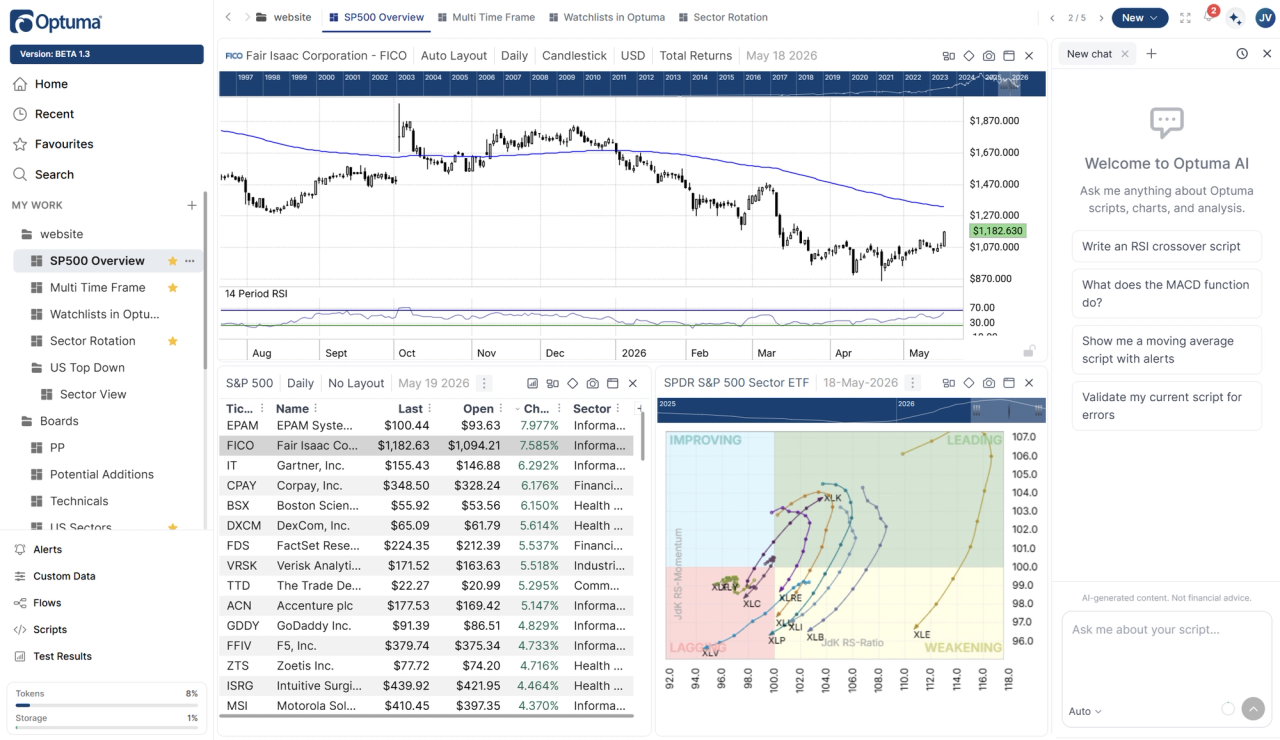Viewport: 1280px width, 740px height.
Task: Click the diamond icon in the S&P 500 watchlist panel
Action: click(573, 383)
